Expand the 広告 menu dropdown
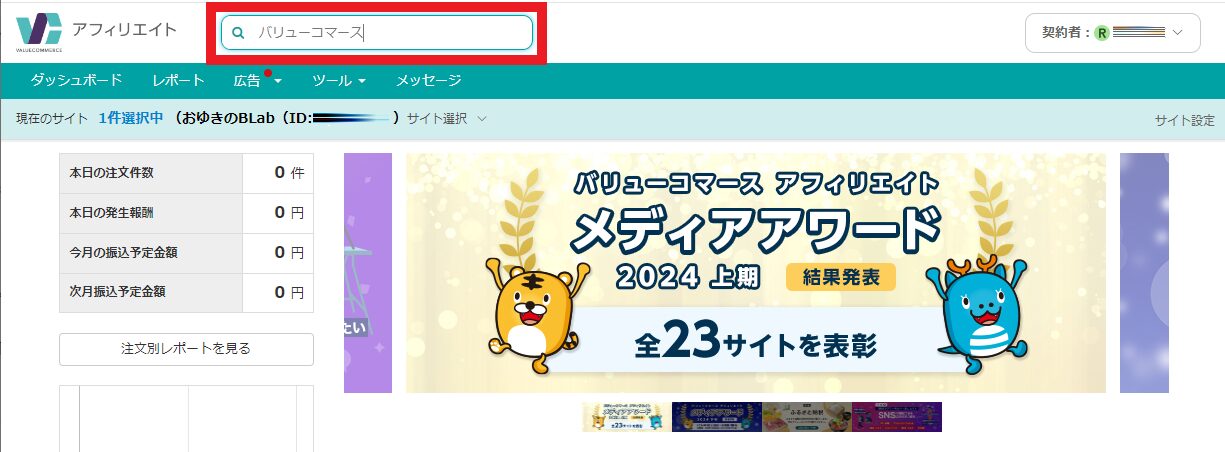 pyautogui.click(x=258, y=80)
